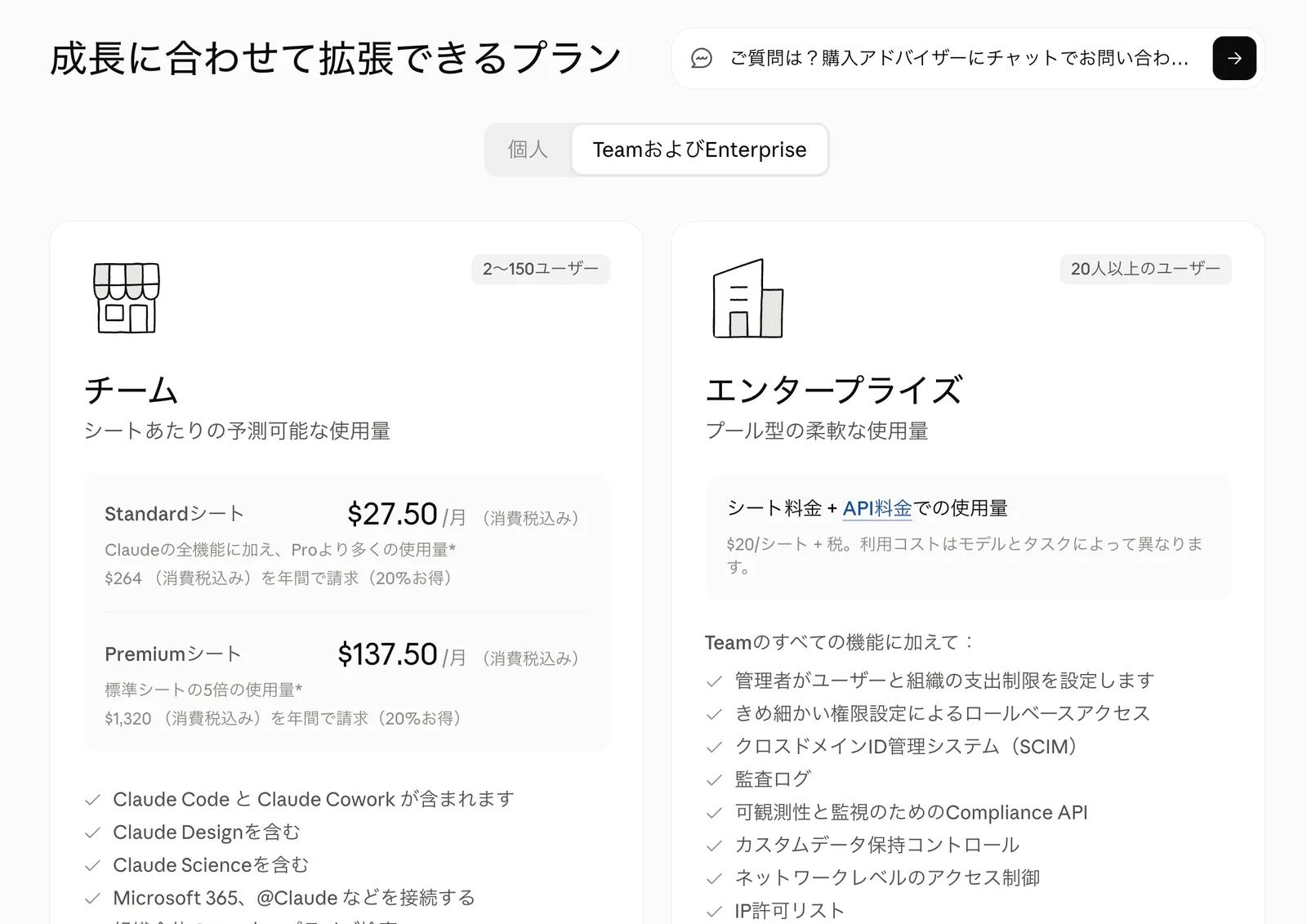
Task: Click the $264 annual billing note
Action: click(281, 578)
